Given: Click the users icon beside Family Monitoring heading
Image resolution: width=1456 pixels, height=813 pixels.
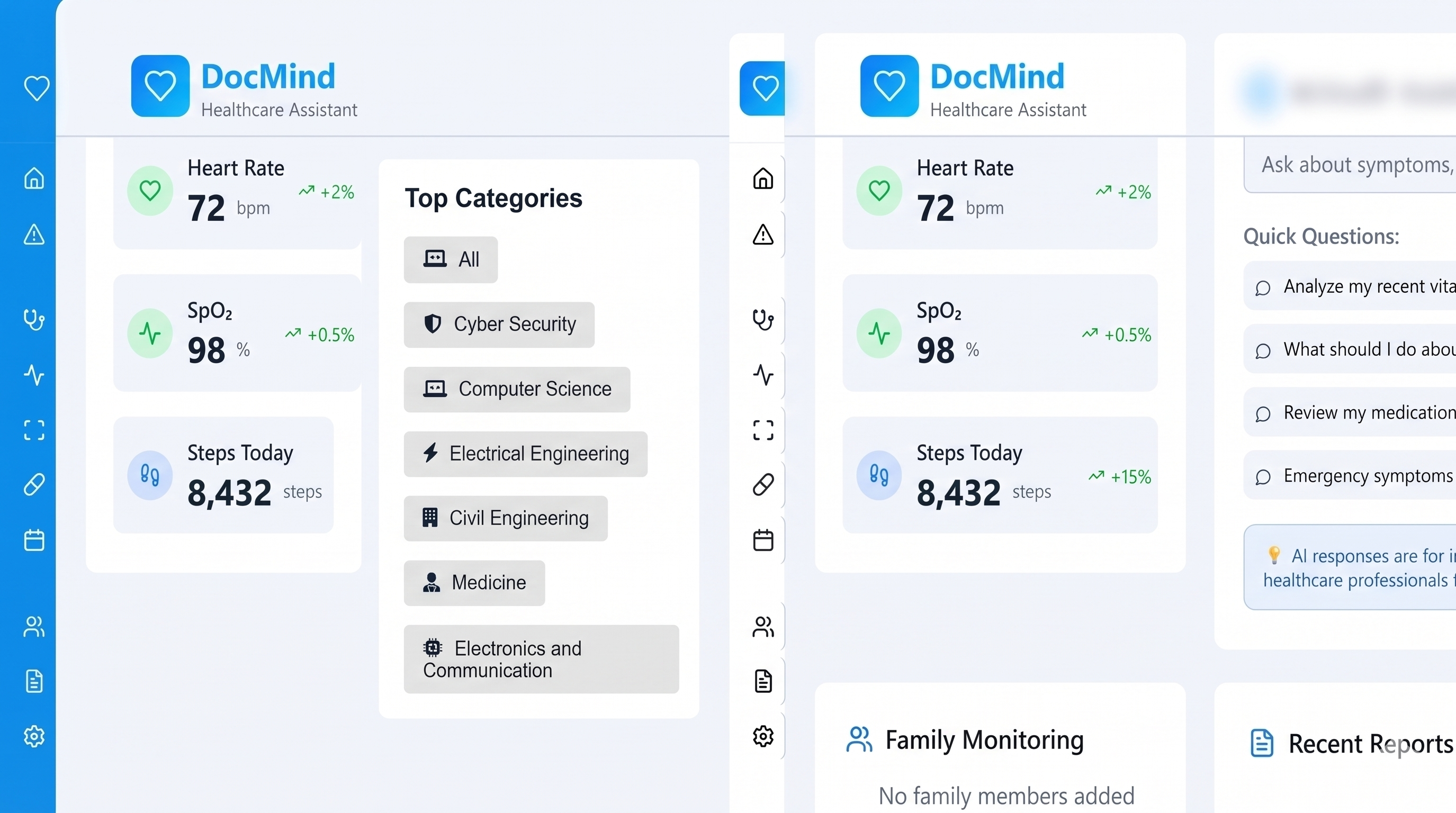Looking at the screenshot, I should [859, 739].
